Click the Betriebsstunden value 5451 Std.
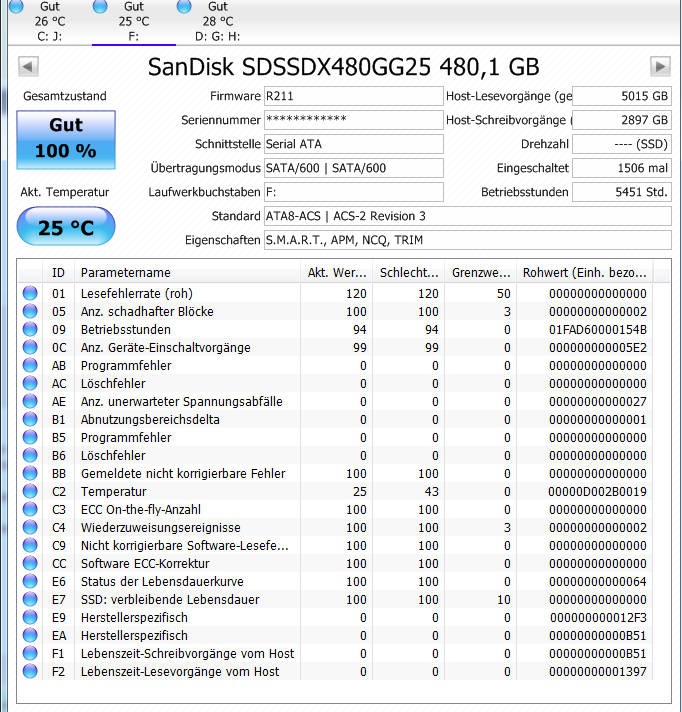The width and height of the screenshot is (682, 712). (622, 192)
